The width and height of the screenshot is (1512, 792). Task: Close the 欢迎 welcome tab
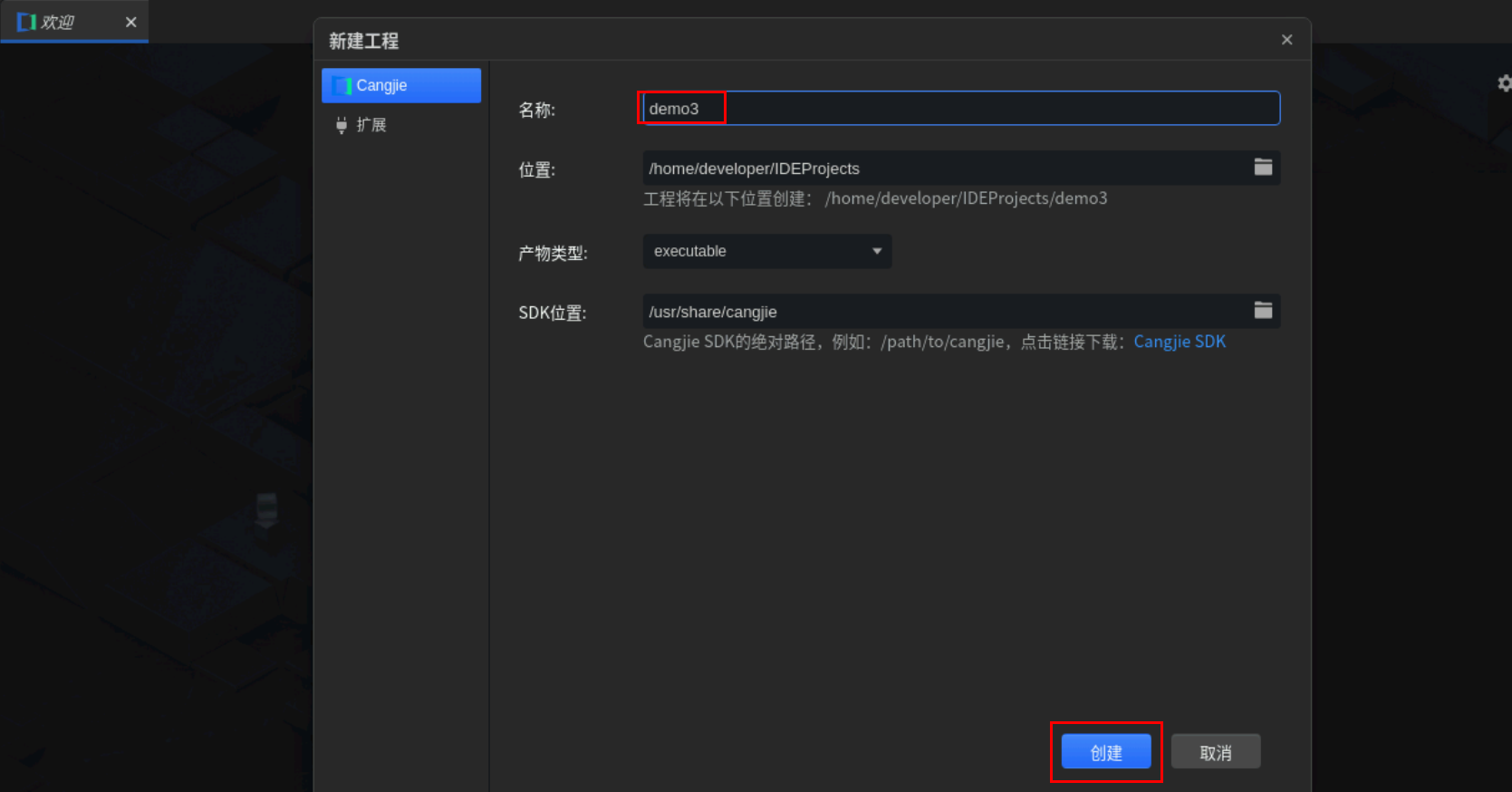[x=131, y=22]
